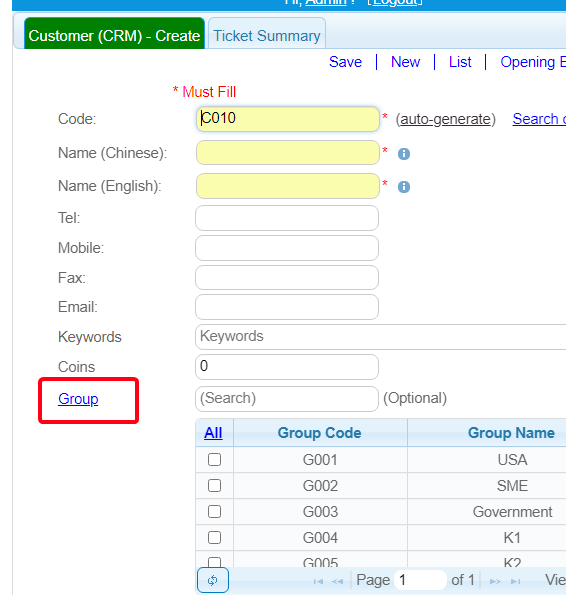Tick the G003 Government checkbox
The height and width of the screenshot is (595, 566).
(x=214, y=512)
